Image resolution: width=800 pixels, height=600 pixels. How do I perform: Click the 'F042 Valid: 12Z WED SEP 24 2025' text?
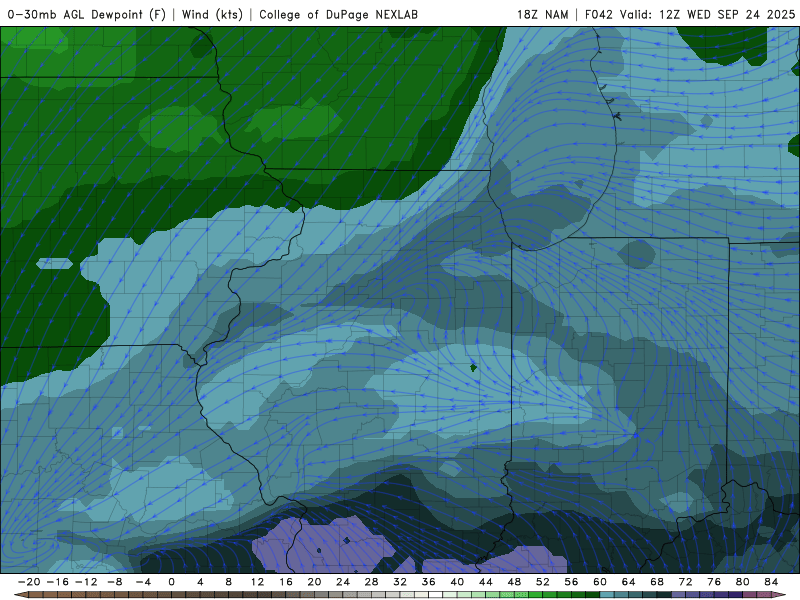pyautogui.click(x=690, y=14)
